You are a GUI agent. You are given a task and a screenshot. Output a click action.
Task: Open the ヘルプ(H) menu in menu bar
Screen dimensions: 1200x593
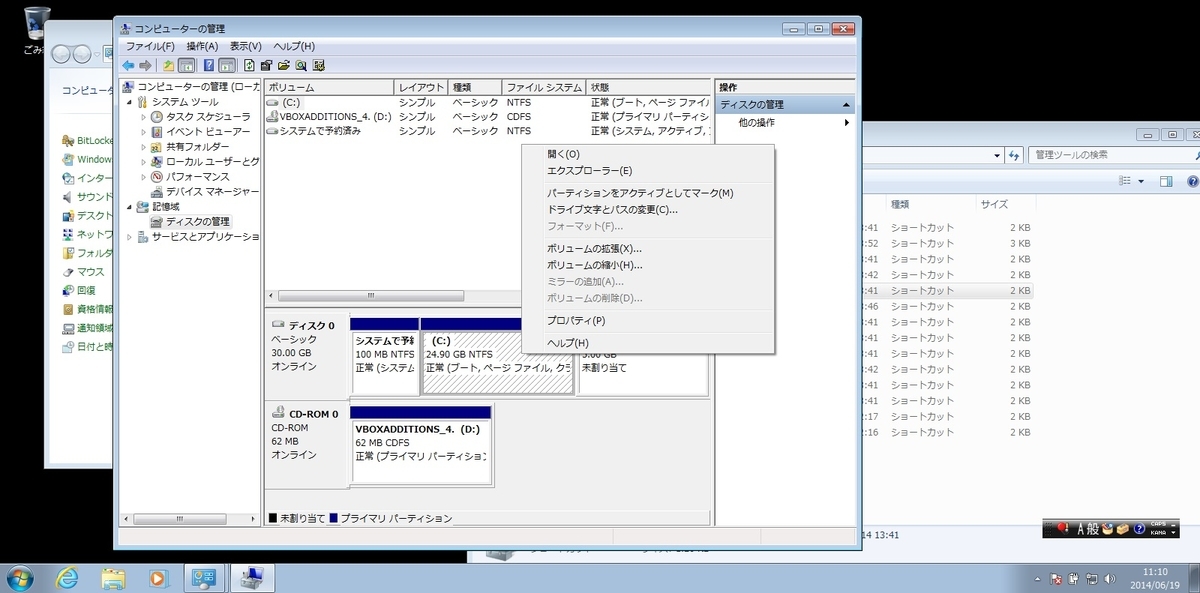pos(294,46)
